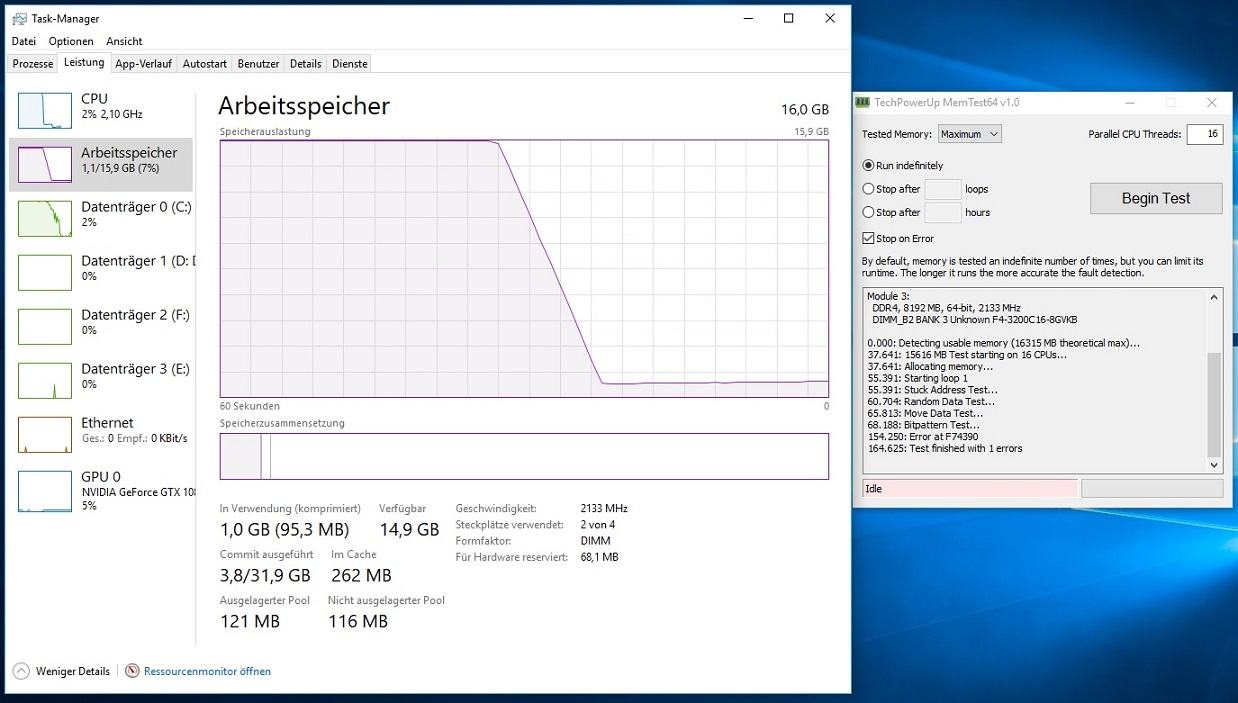Click the loops count input field
The width and height of the screenshot is (1238, 703).
(943, 189)
